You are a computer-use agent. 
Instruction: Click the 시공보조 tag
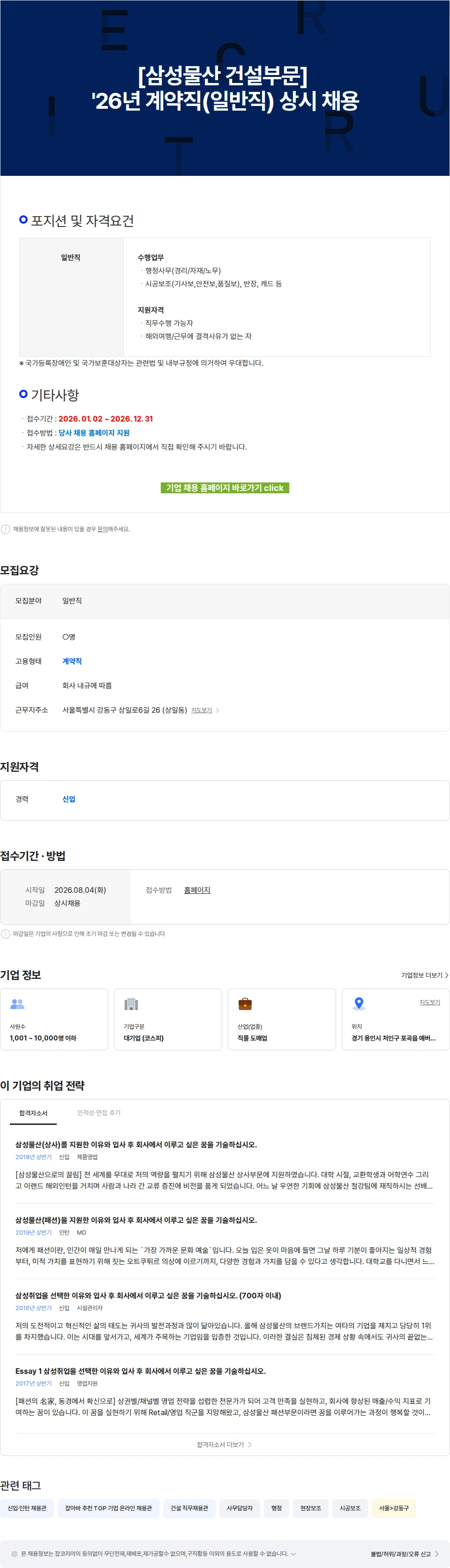tap(350, 1508)
